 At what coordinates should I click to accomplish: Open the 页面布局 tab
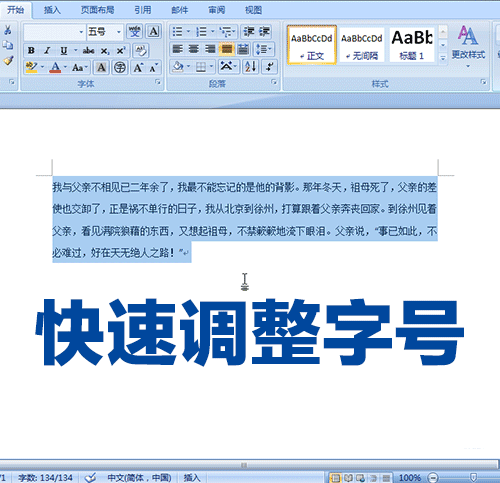point(98,10)
